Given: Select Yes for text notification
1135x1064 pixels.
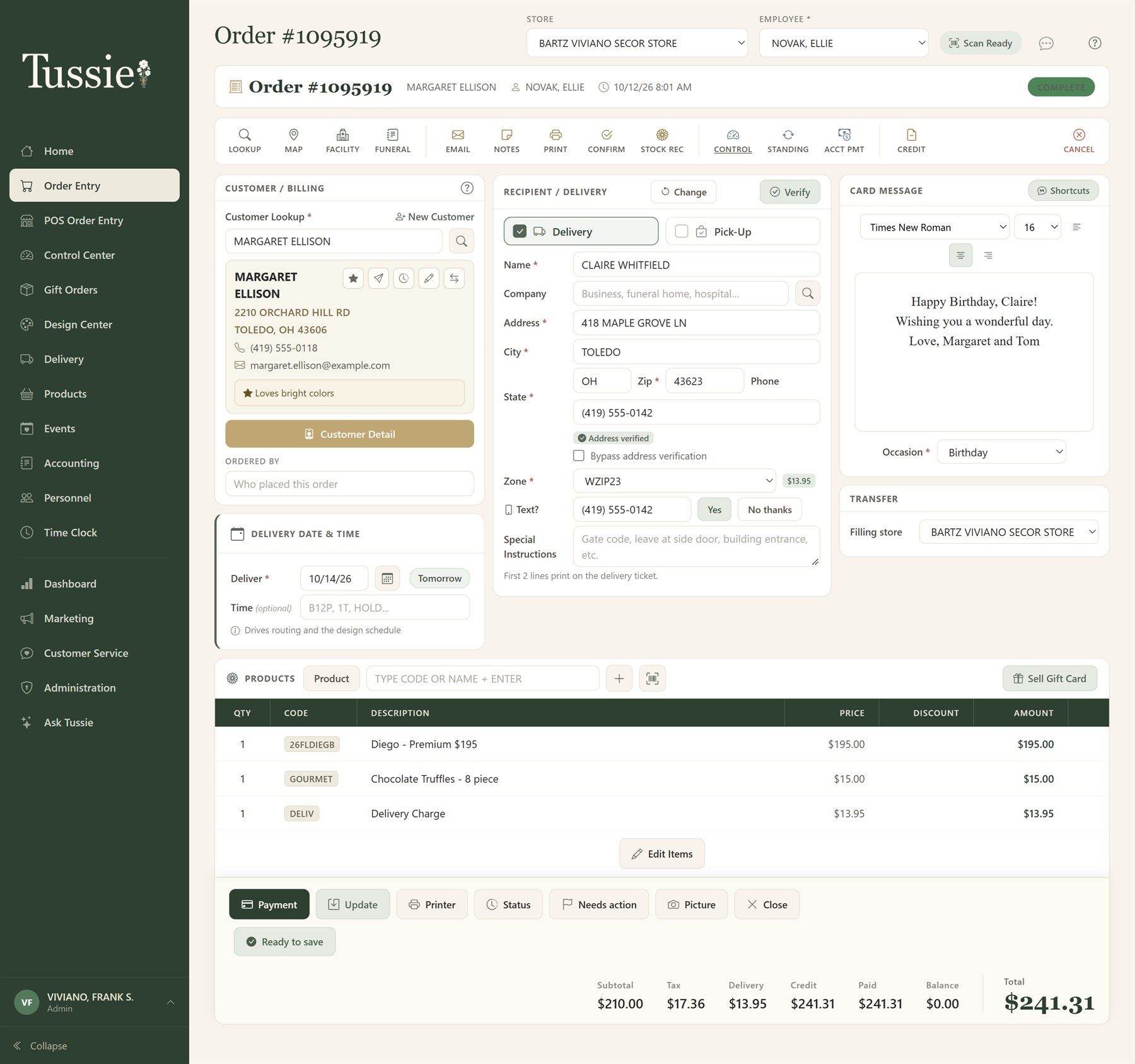Looking at the screenshot, I should pyautogui.click(x=714, y=510).
